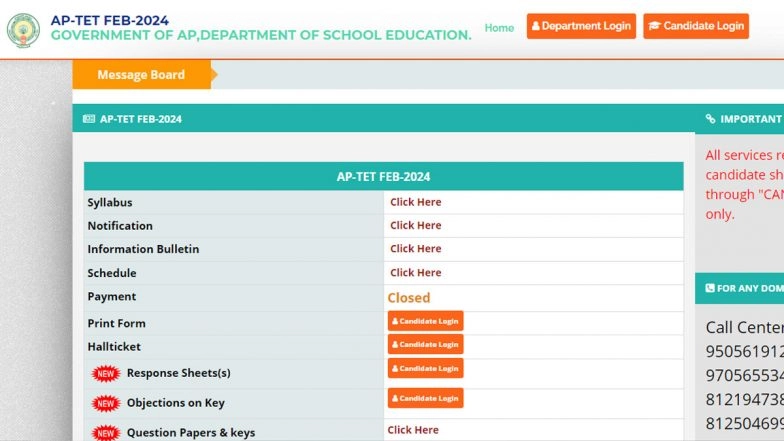Click the Notification row label
This screenshot has height=441, width=784.
click(120, 226)
